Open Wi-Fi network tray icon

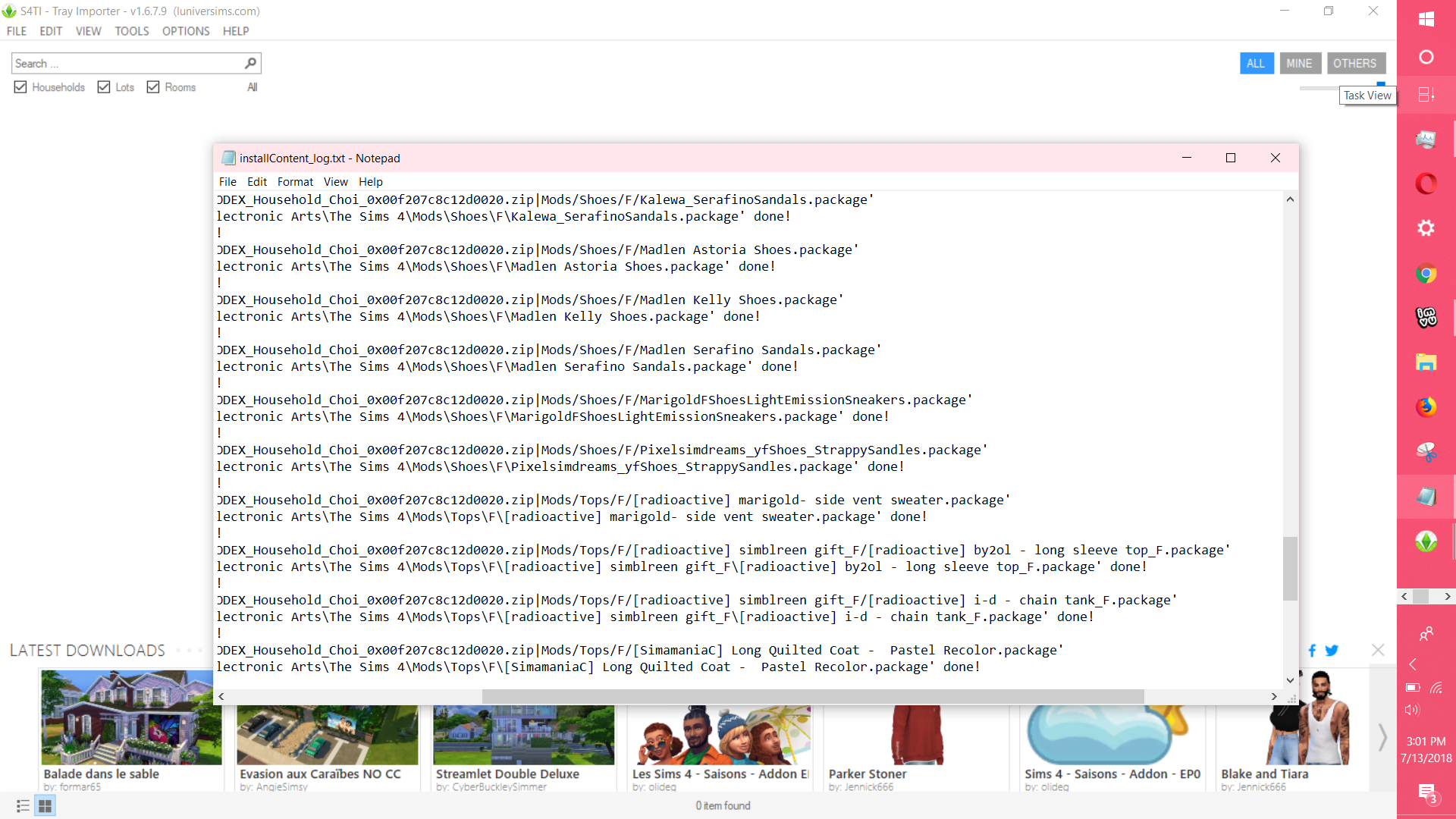1436,688
